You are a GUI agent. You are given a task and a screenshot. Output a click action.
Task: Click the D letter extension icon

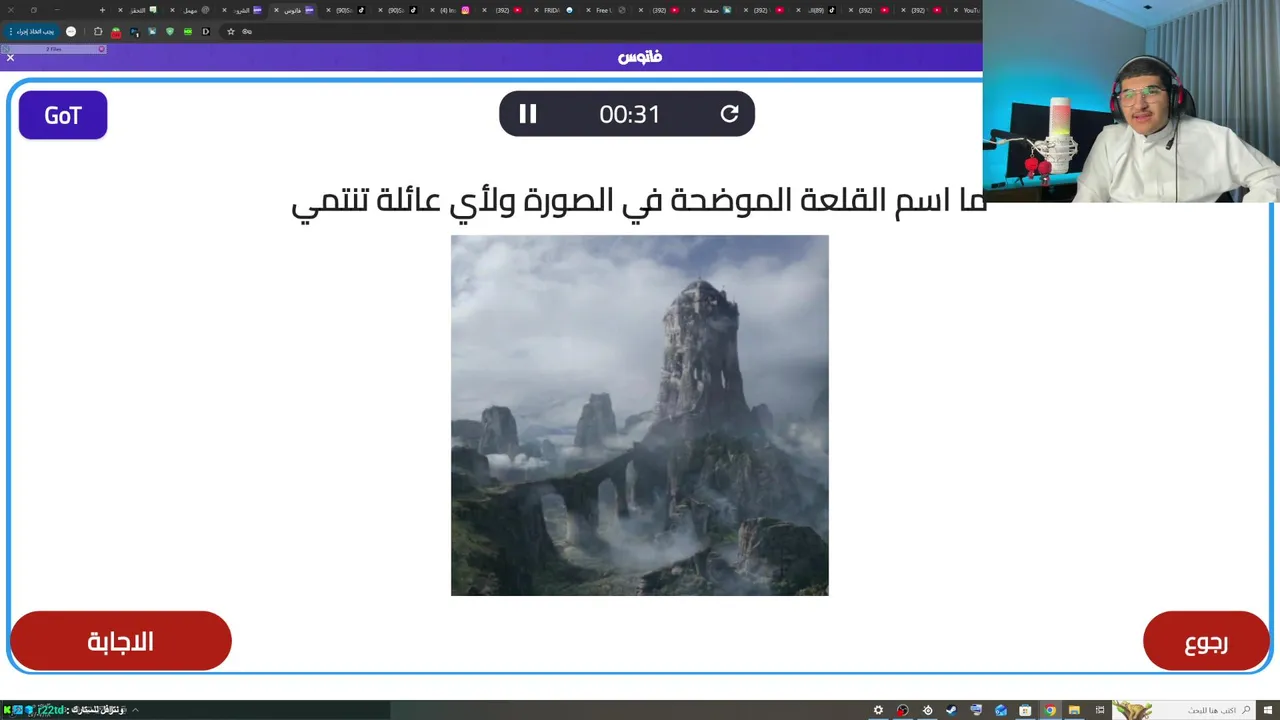[x=206, y=31]
